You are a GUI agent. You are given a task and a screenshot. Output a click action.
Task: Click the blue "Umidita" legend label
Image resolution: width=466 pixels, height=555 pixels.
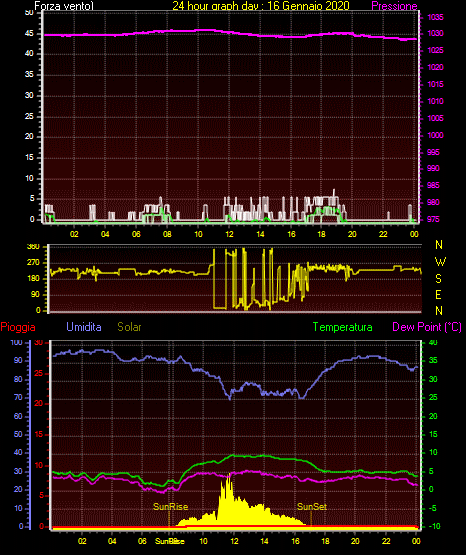pyautogui.click(x=84, y=327)
